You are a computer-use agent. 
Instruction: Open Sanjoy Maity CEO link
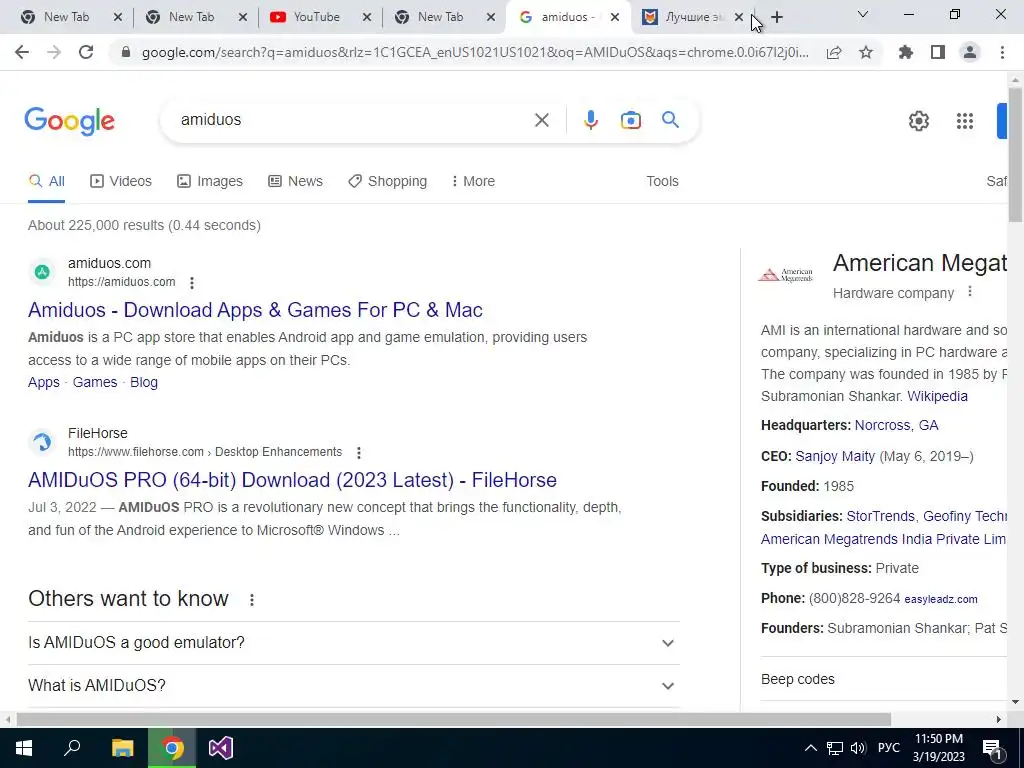click(x=835, y=456)
